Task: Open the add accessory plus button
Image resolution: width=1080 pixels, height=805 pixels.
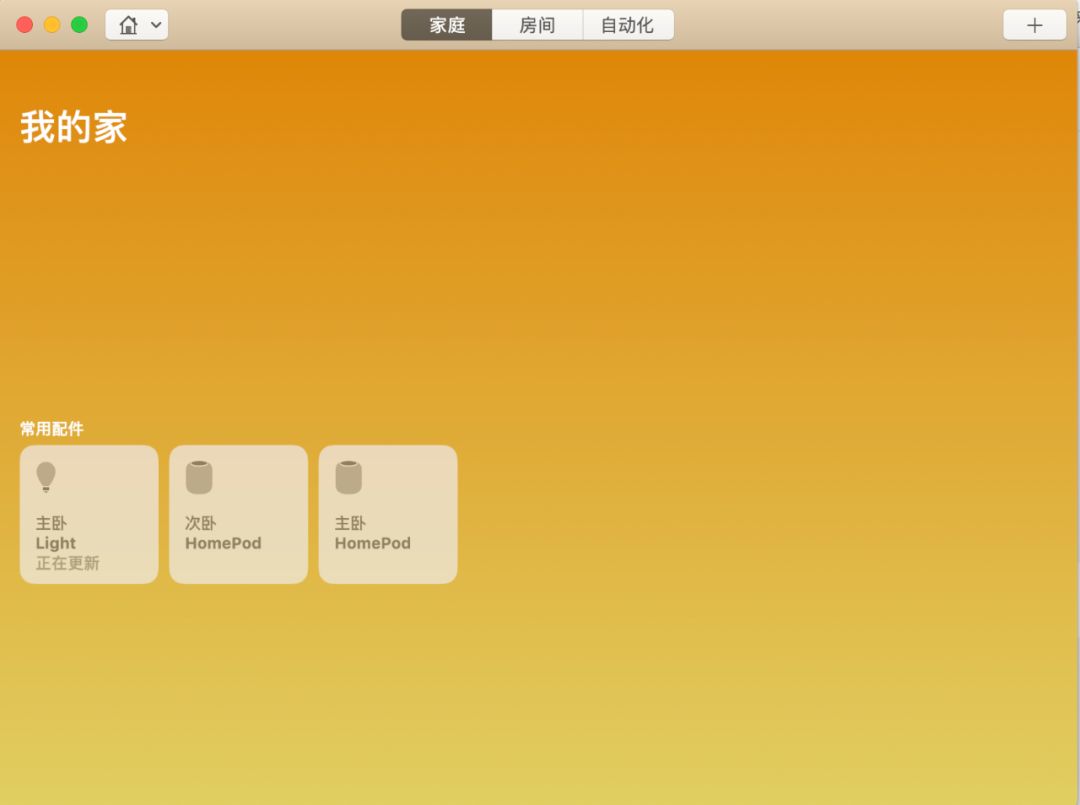Action: coord(1033,24)
